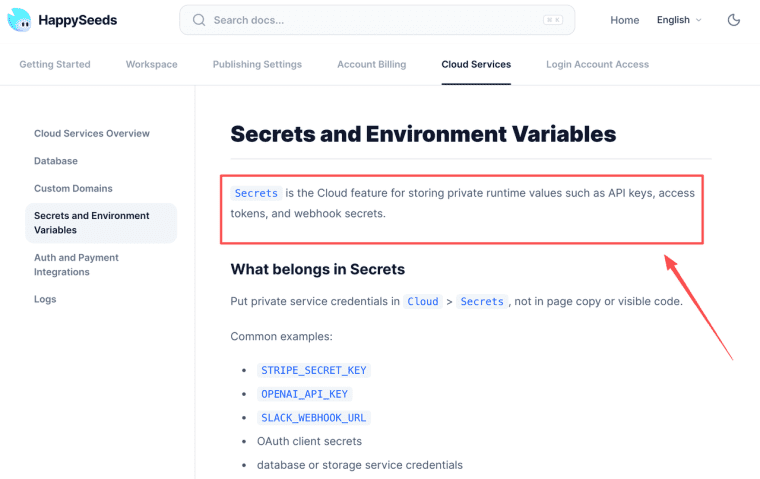Click the OAuth client secrets bullet

(x=309, y=441)
